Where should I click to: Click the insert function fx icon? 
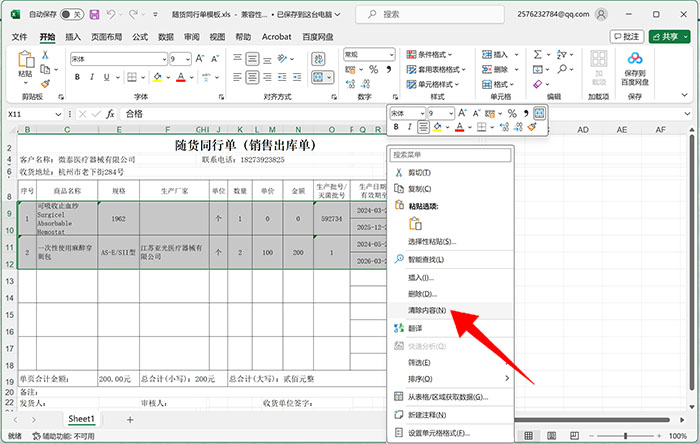click(110, 114)
